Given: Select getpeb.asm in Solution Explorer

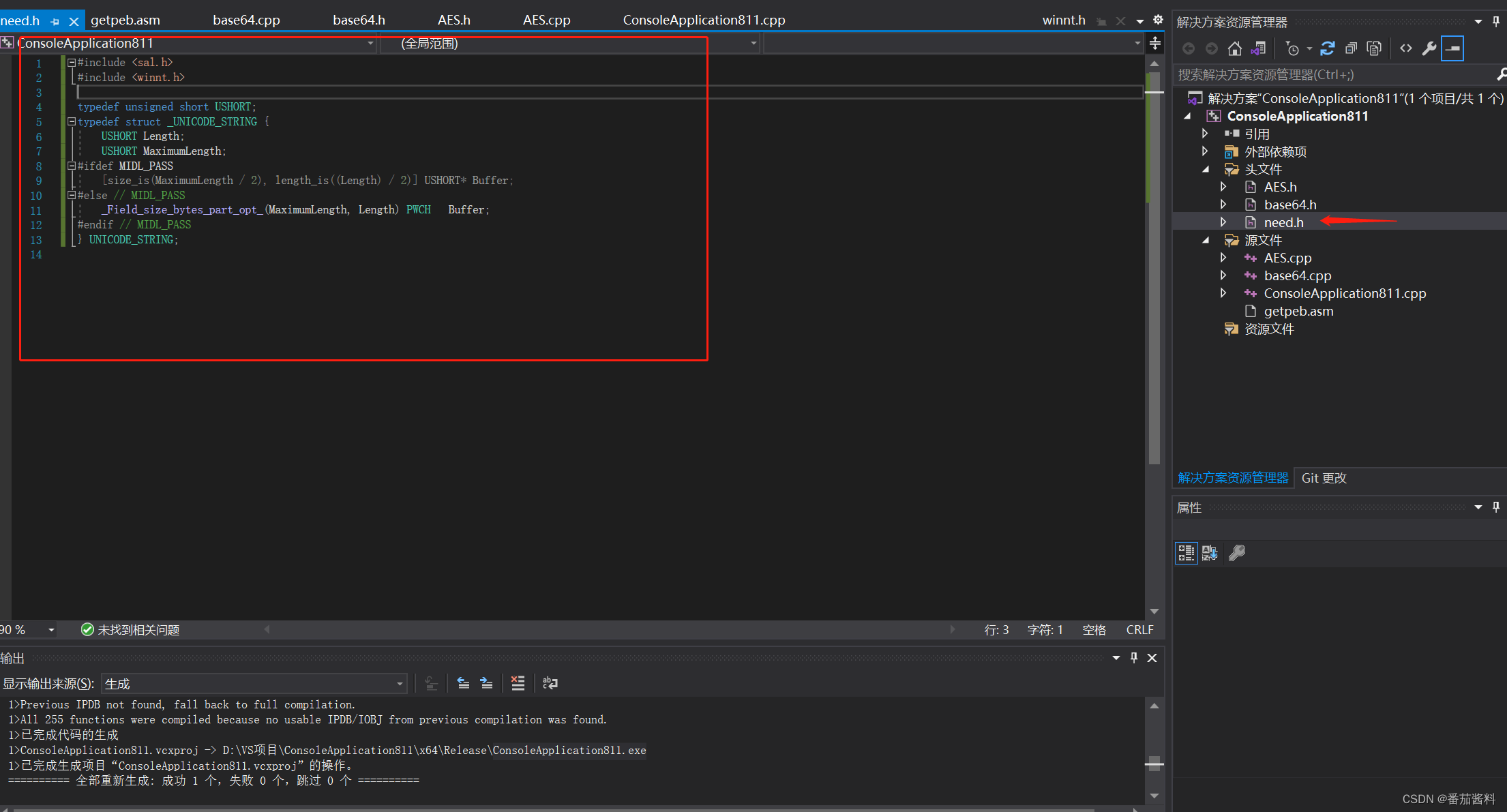Looking at the screenshot, I should [1298, 311].
